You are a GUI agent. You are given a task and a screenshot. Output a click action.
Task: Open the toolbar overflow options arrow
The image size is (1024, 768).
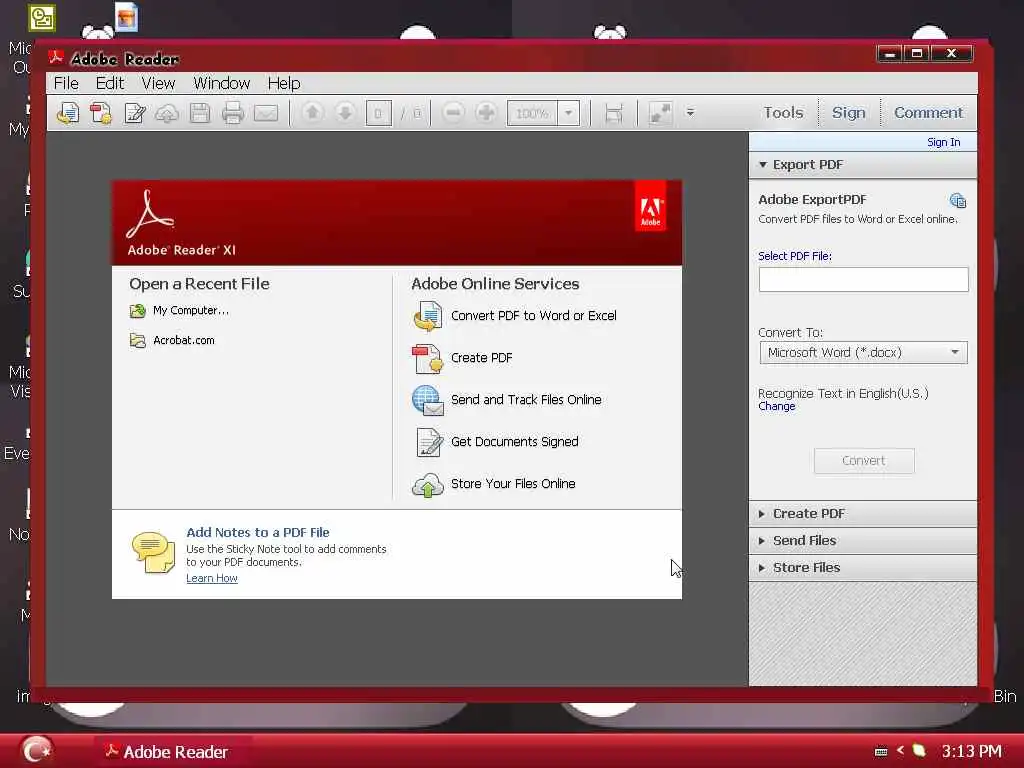(x=690, y=113)
